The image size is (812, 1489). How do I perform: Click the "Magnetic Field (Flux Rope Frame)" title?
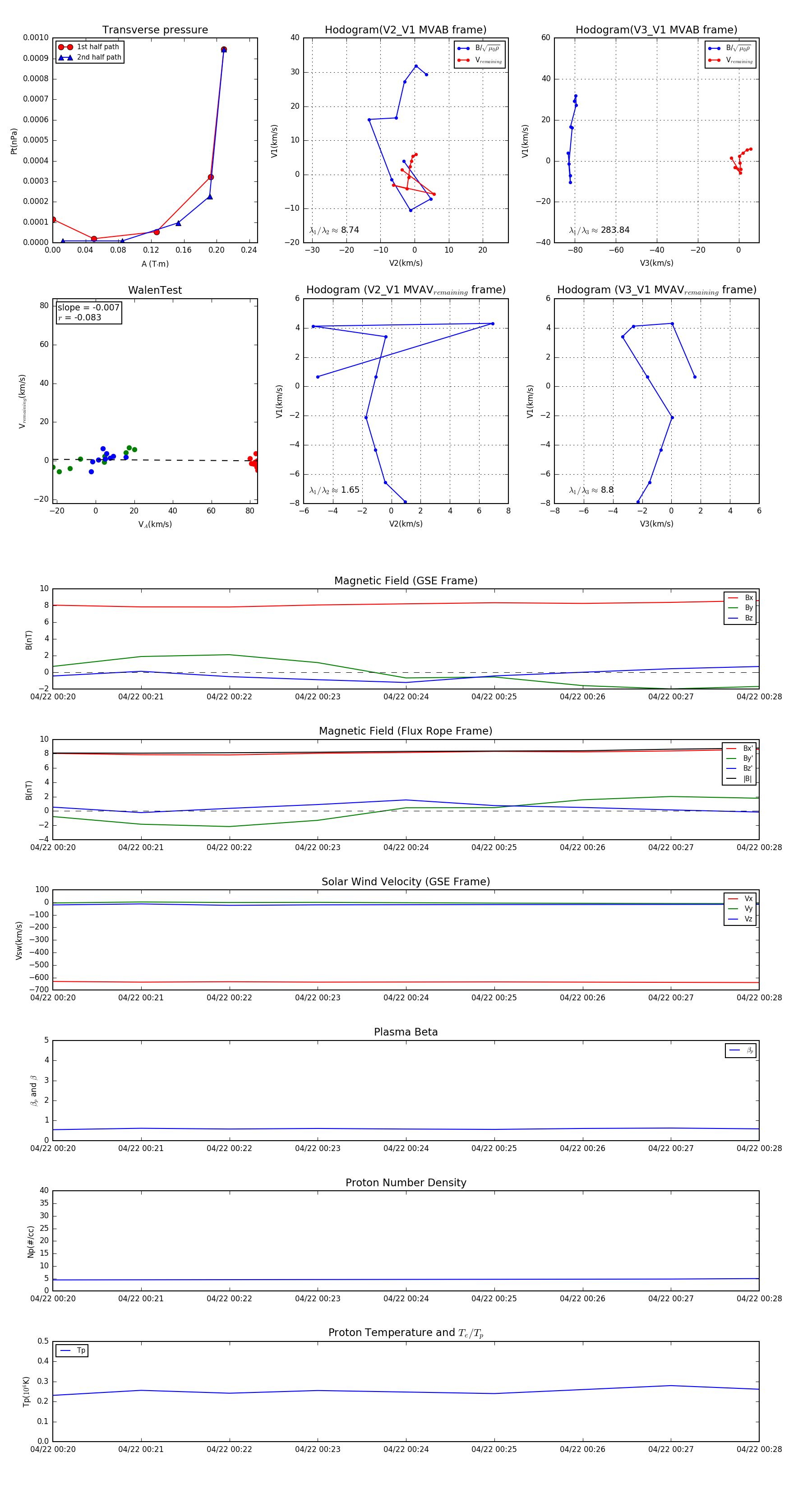pyautogui.click(x=406, y=731)
